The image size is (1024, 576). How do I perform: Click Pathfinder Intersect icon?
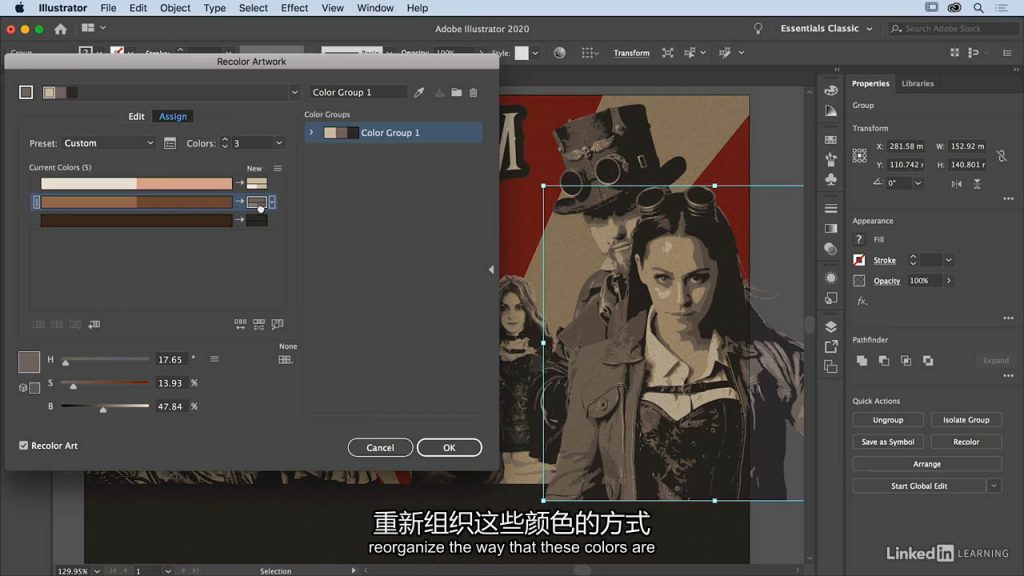point(906,360)
